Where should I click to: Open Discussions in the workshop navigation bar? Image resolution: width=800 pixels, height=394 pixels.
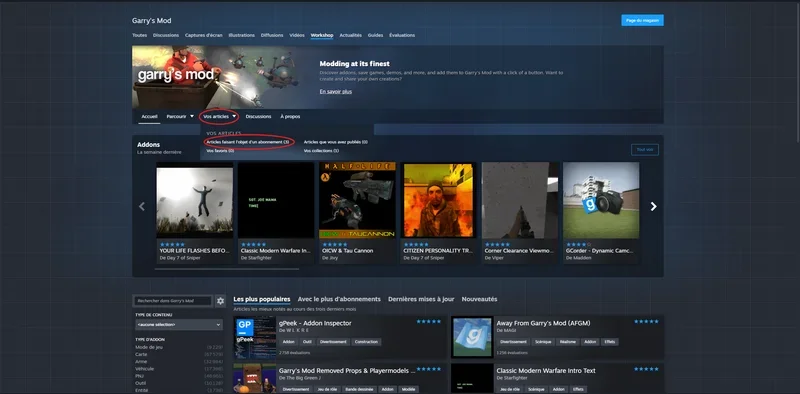pos(258,116)
